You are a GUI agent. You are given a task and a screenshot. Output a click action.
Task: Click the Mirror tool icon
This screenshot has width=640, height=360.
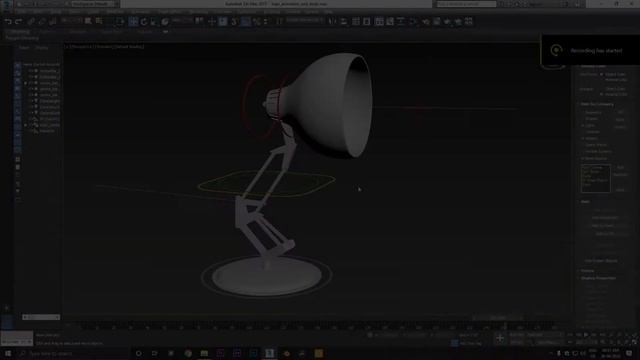[x=333, y=21]
